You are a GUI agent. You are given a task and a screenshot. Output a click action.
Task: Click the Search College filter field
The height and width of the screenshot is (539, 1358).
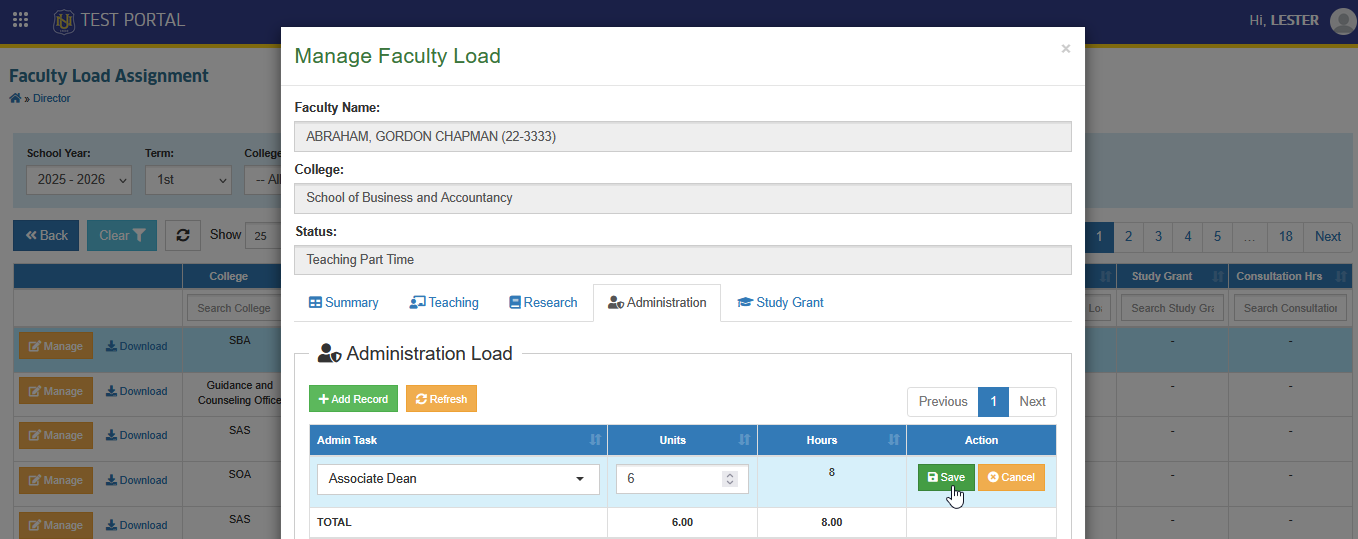[x=233, y=308]
